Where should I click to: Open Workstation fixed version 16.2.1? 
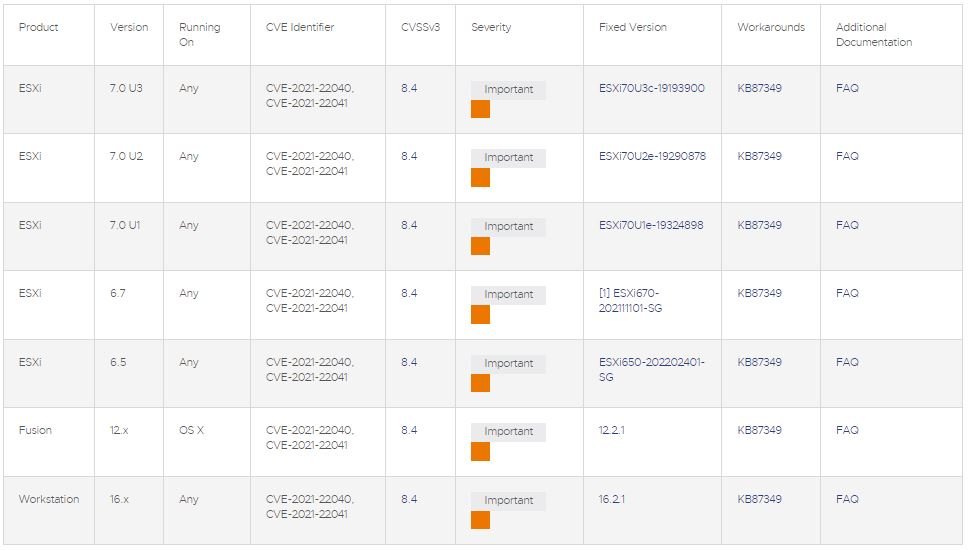pyautogui.click(x=611, y=499)
